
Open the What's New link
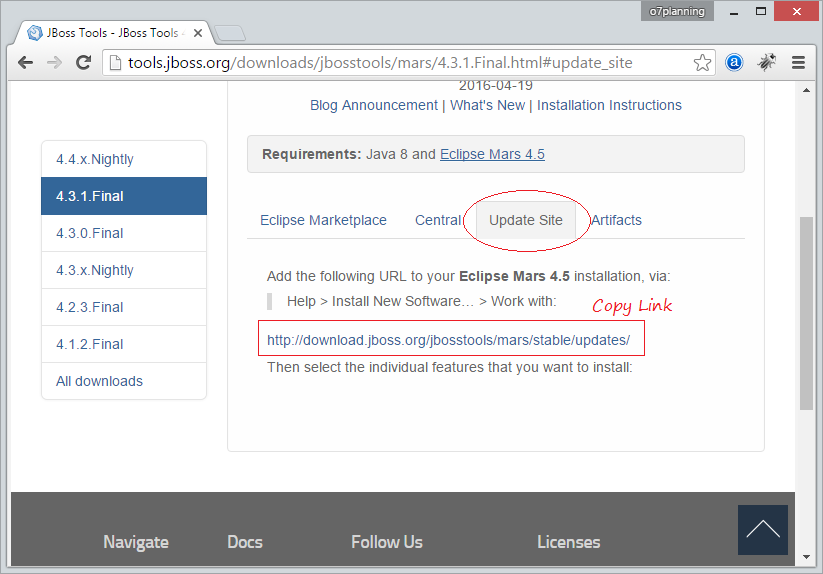click(487, 105)
